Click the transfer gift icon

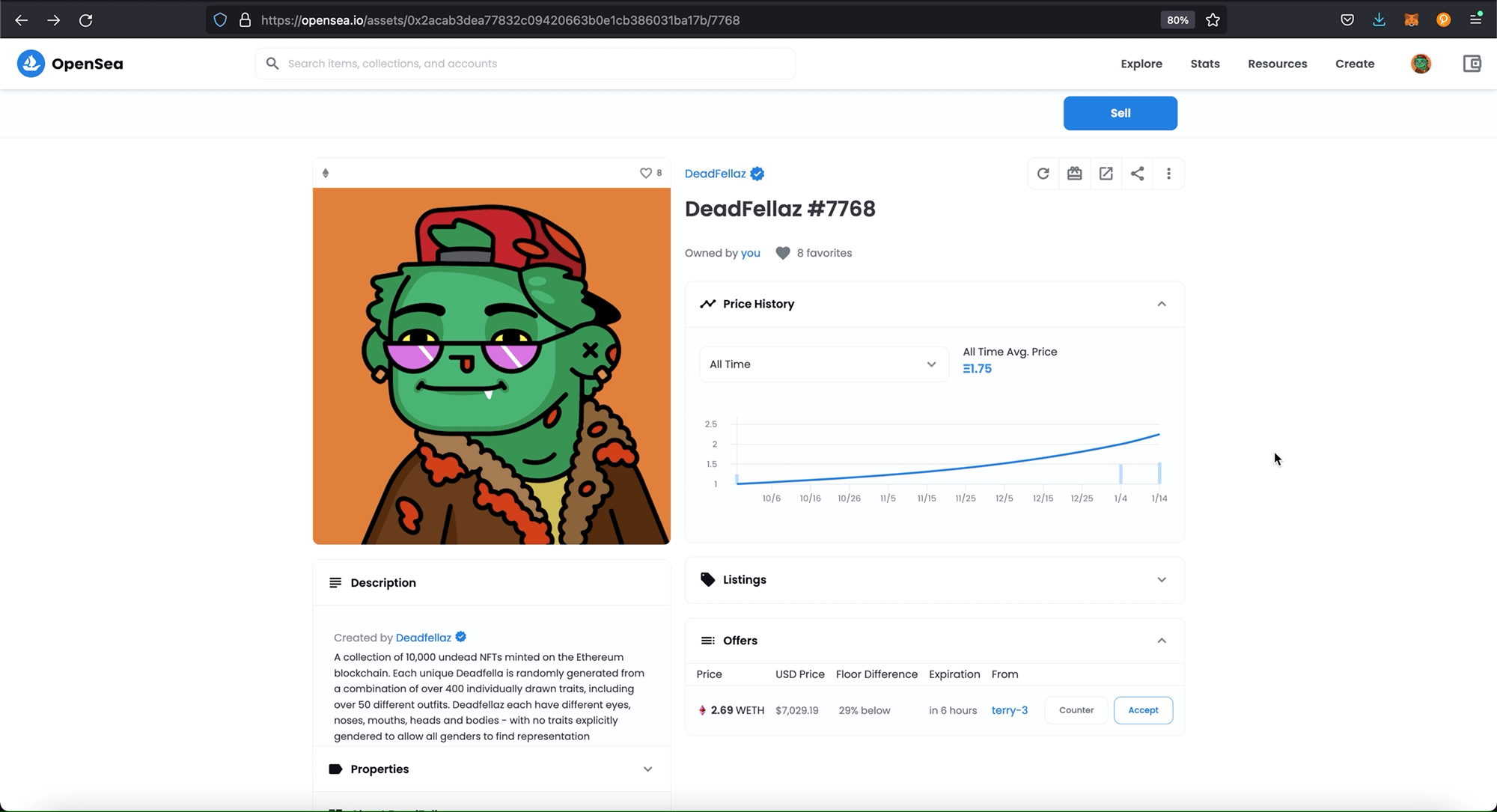(x=1074, y=174)
